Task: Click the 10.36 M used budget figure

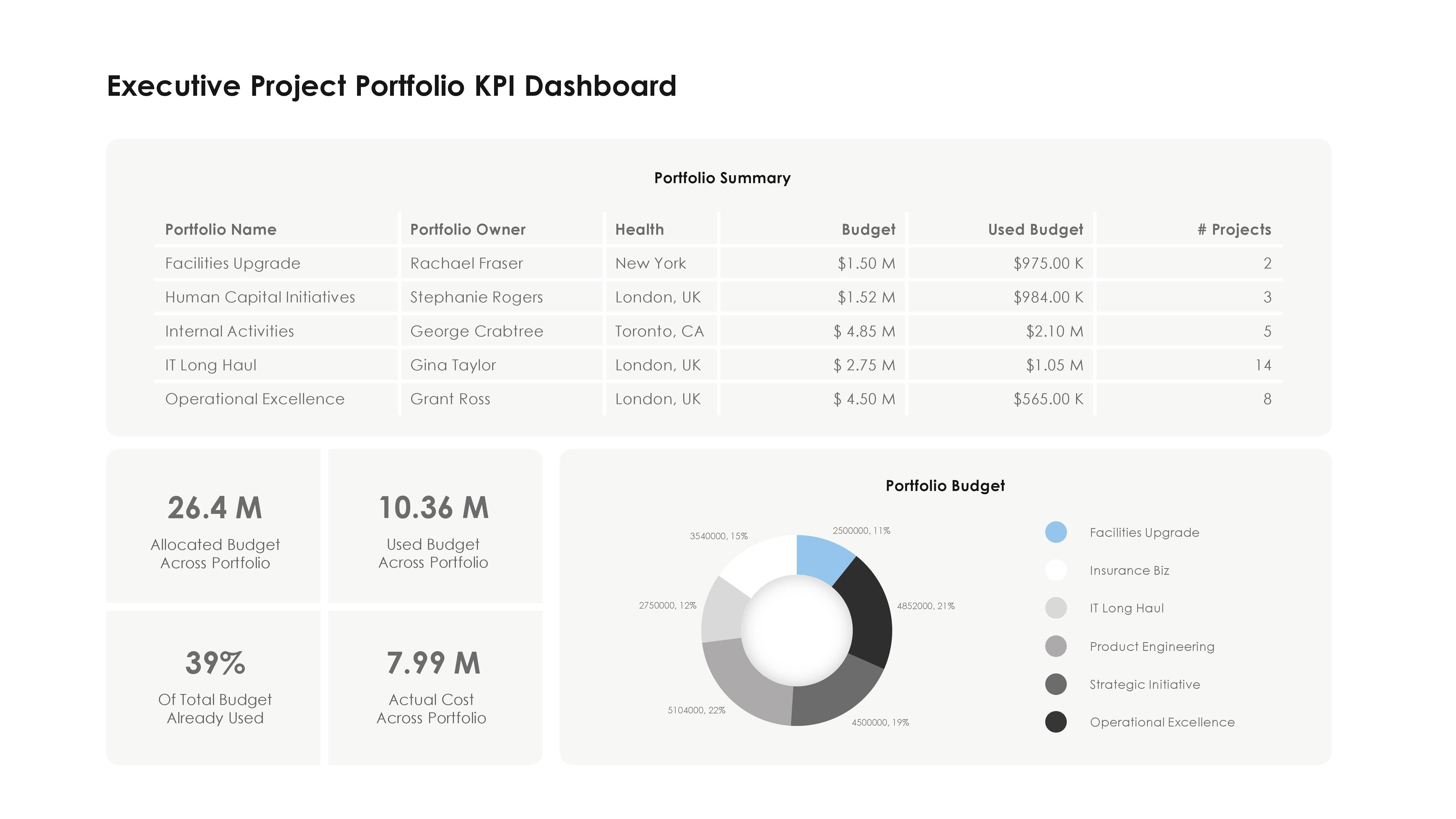Action: pyautogui.click(x=433, y=508)
